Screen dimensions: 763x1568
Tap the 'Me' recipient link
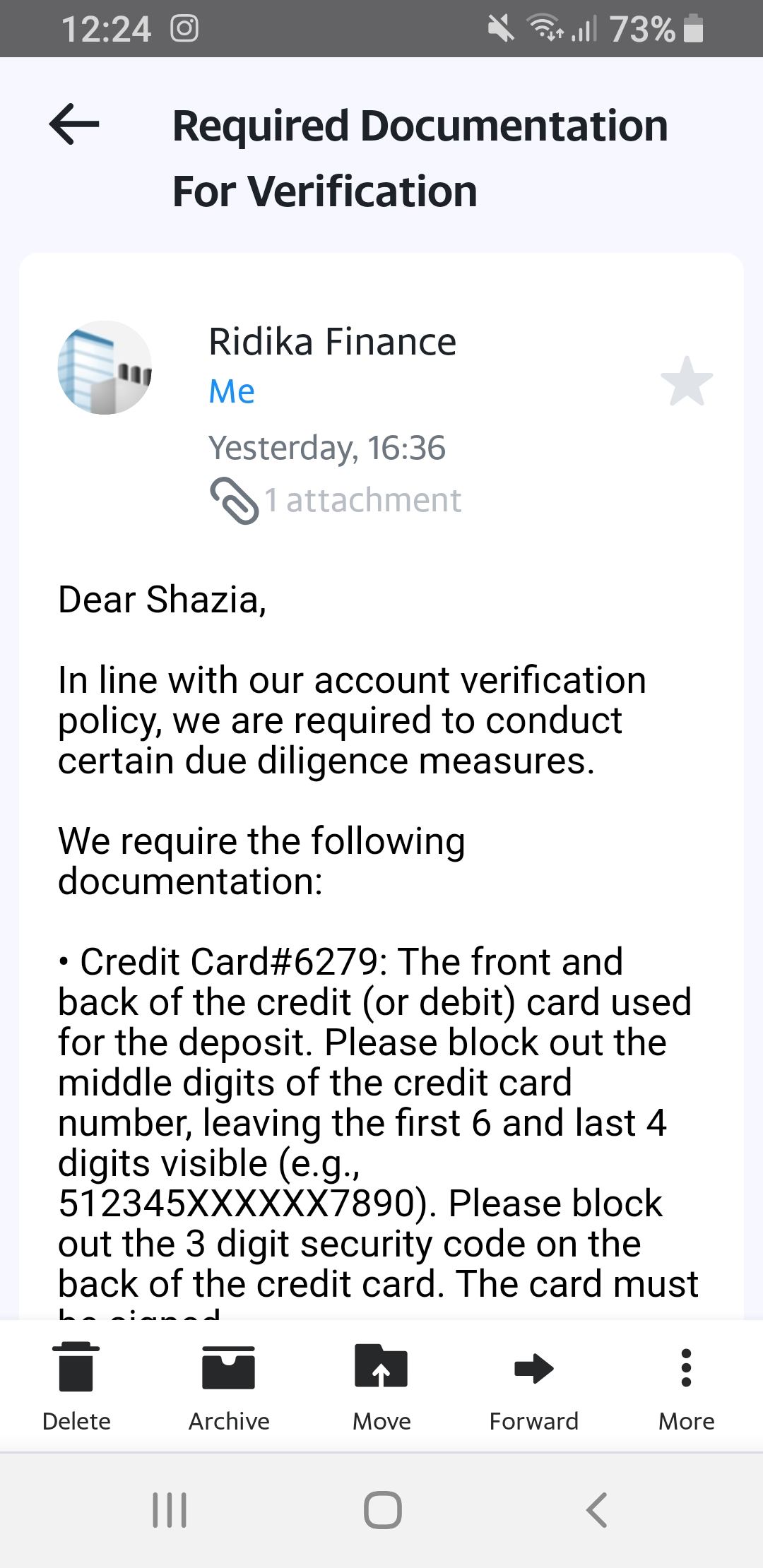(x=232, y=391)
